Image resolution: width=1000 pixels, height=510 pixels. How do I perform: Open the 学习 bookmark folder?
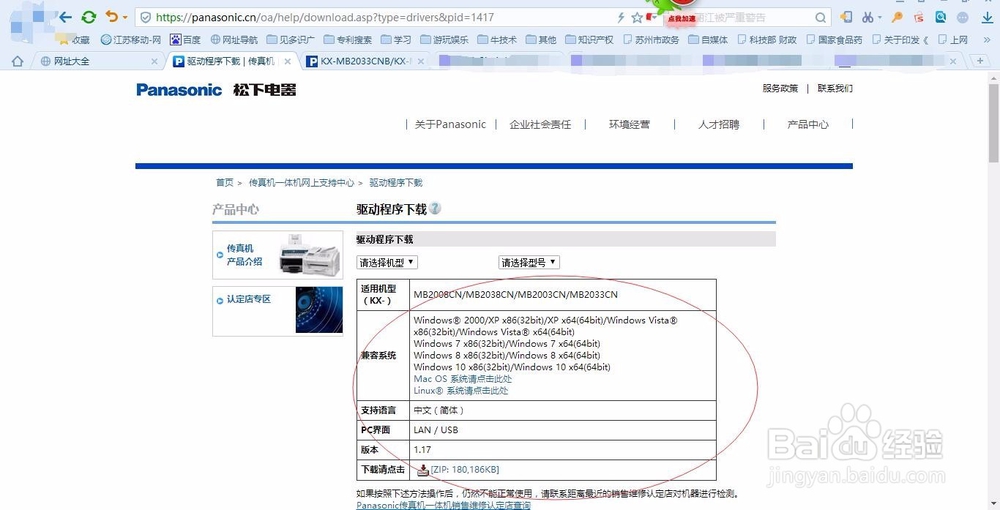click(396, 40)
